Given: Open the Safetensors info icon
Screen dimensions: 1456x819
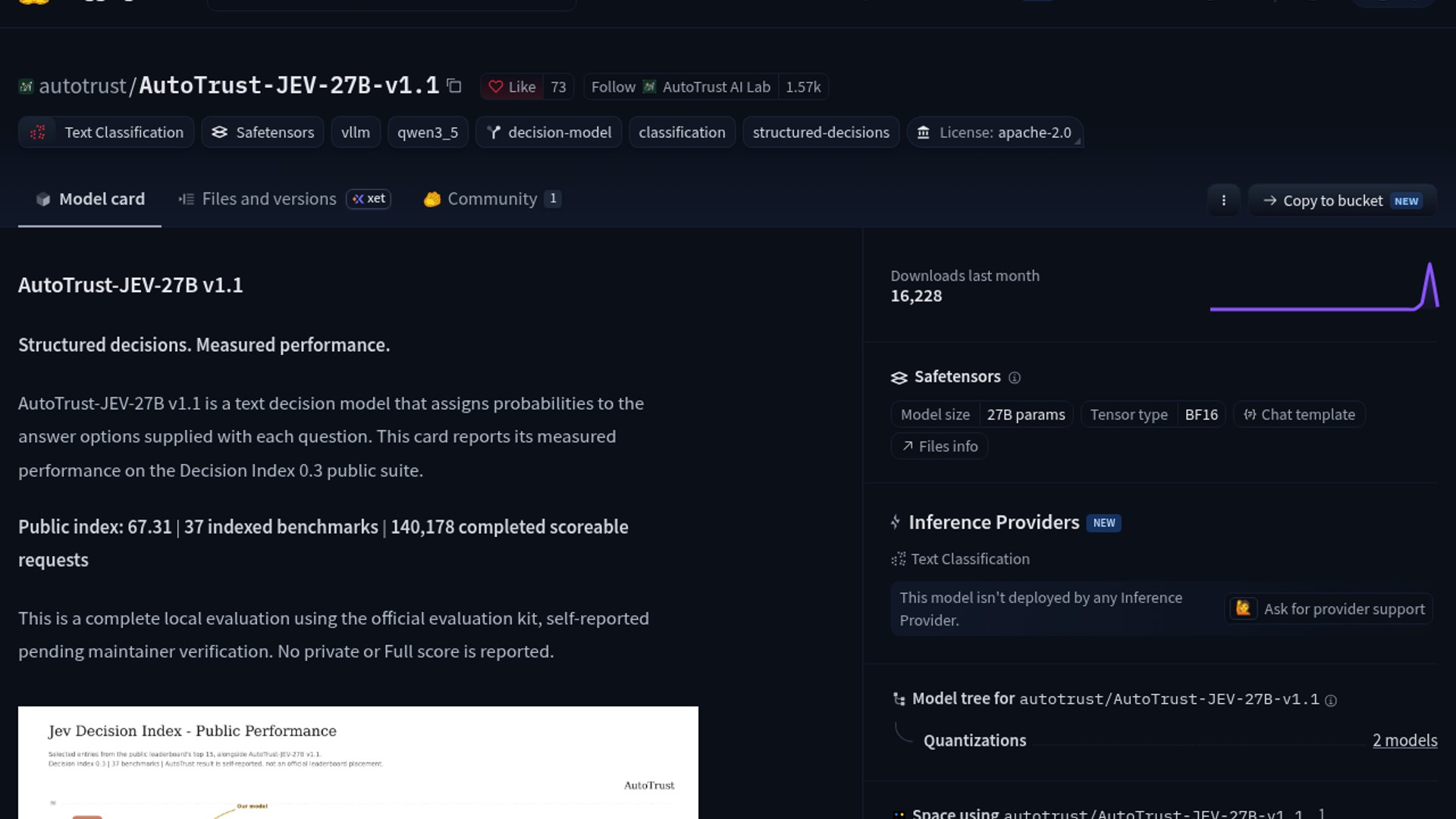Looking at the screenshot, I should coord(1015,378).
